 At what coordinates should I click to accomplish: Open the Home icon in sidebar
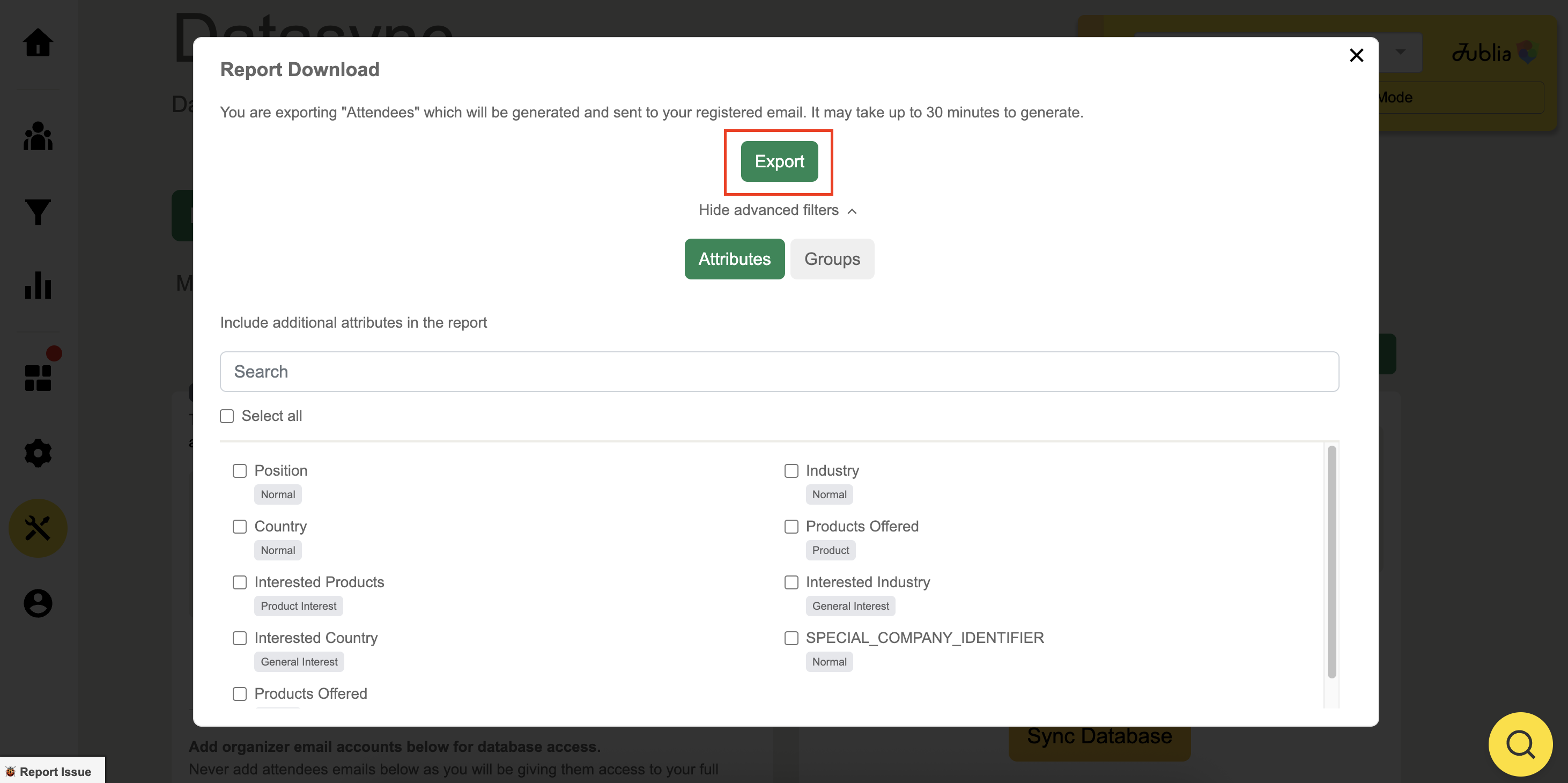click(x=38, y=42)
